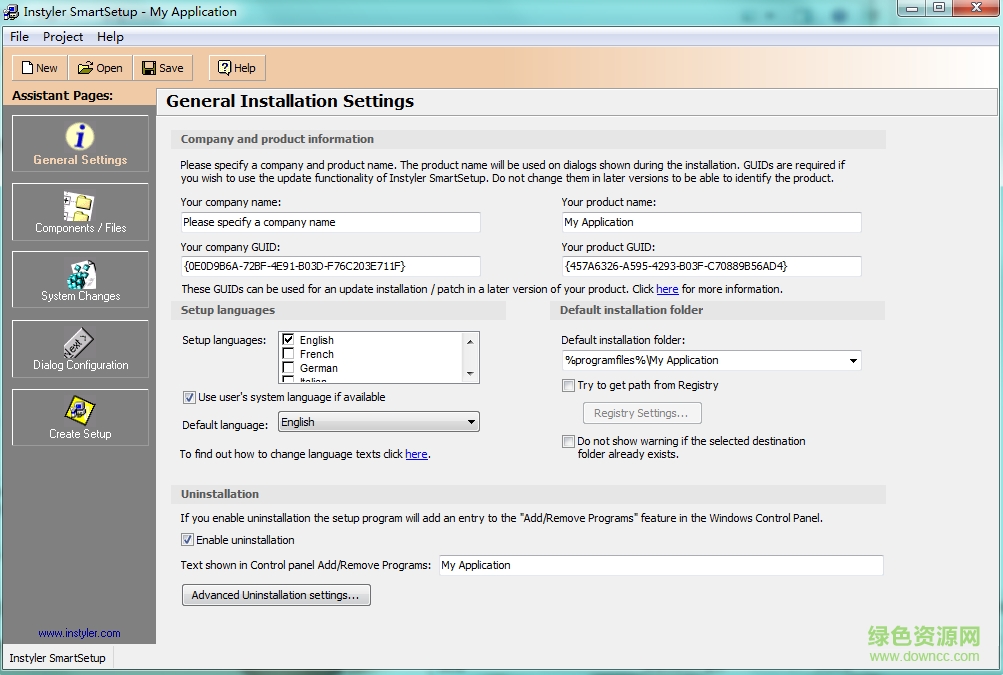Click the Help toolbar button
The height and width of the screenshot is (675, 1003).
(237, 68)
